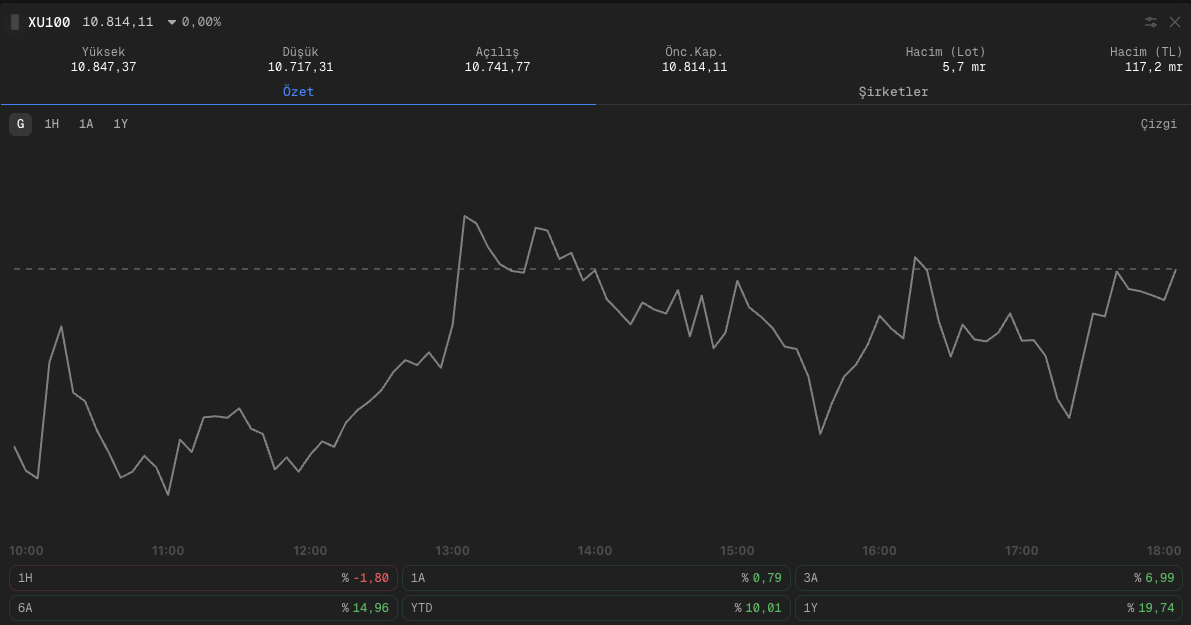
Task: Set the chart range to 1Y
Action: (x=120, y=124)
